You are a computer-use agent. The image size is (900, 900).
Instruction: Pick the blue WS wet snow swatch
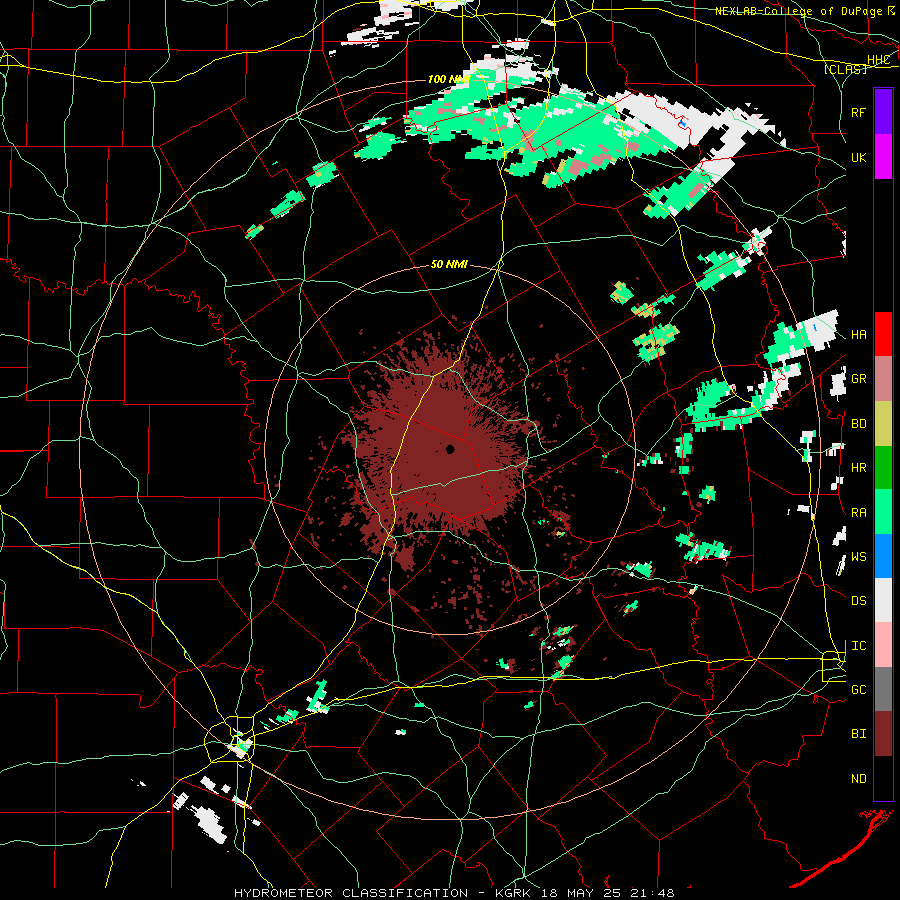pyautogui.click(x=883, y=556)
